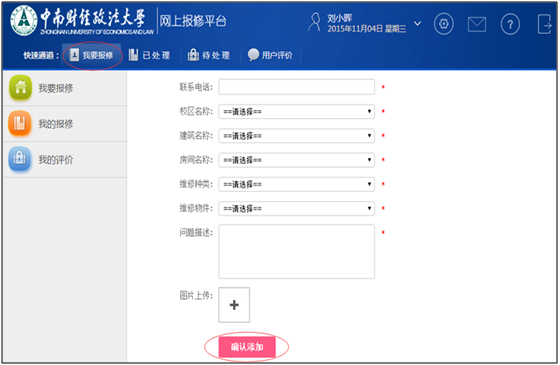The width and height of the screenshot is (560, 365).
Task: Open the 建筑名称 dropdown
Action: [x=296, y=136]
